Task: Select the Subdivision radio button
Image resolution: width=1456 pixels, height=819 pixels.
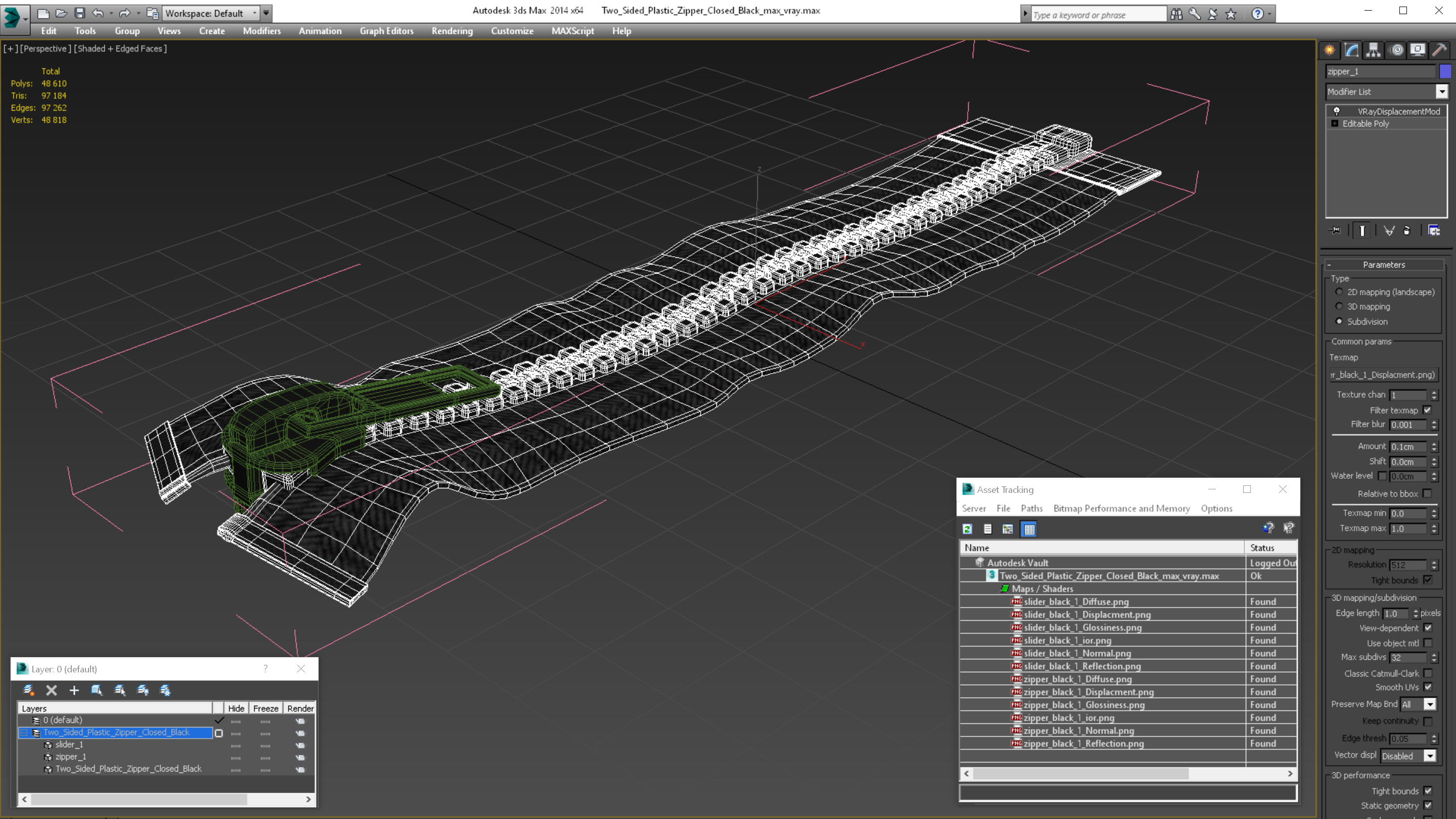Action: [1338, 321]
